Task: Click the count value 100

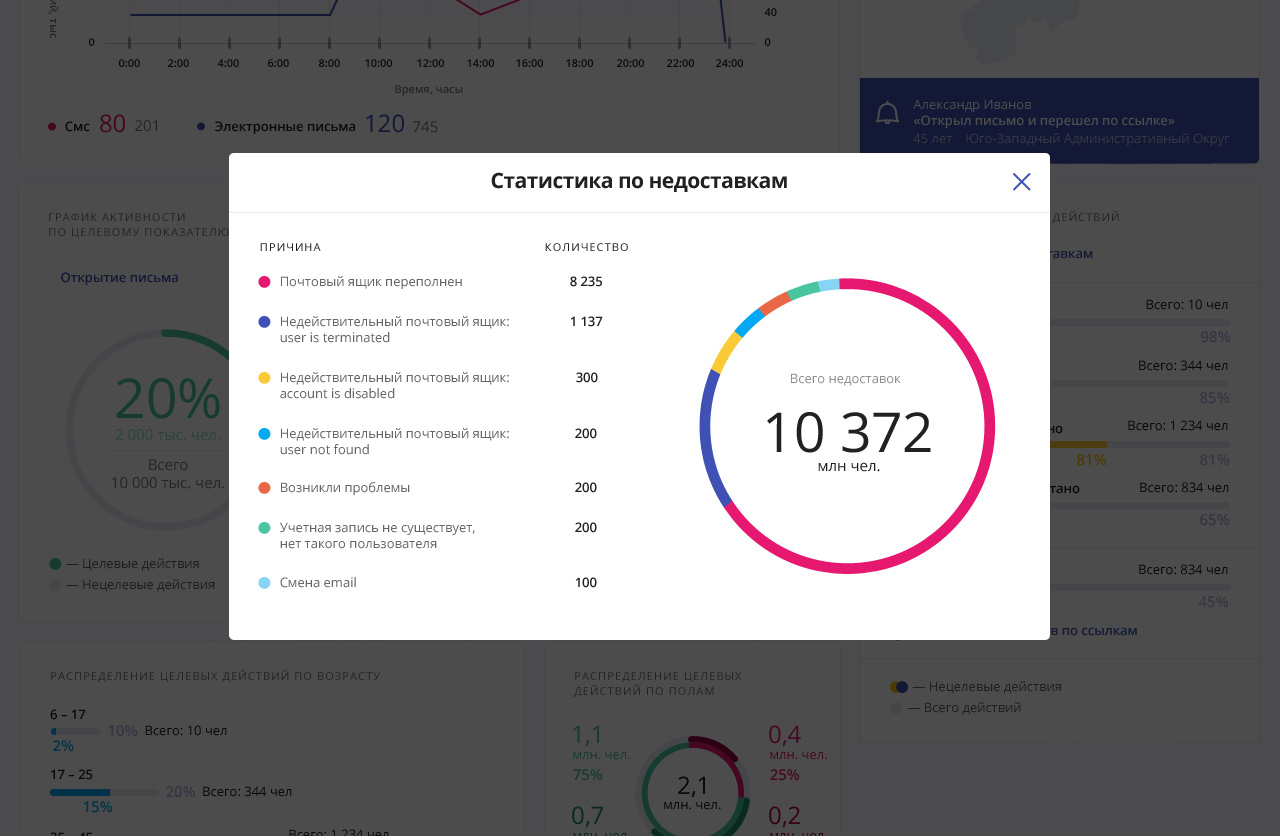Action: 586,583
